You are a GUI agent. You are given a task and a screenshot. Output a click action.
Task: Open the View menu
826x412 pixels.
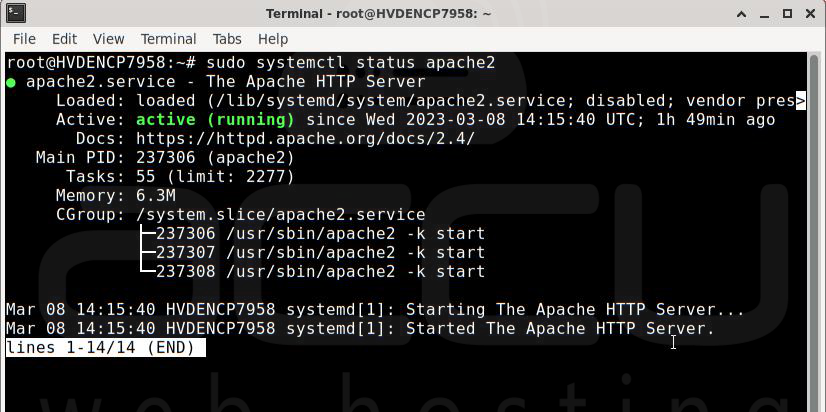point(109,39)
